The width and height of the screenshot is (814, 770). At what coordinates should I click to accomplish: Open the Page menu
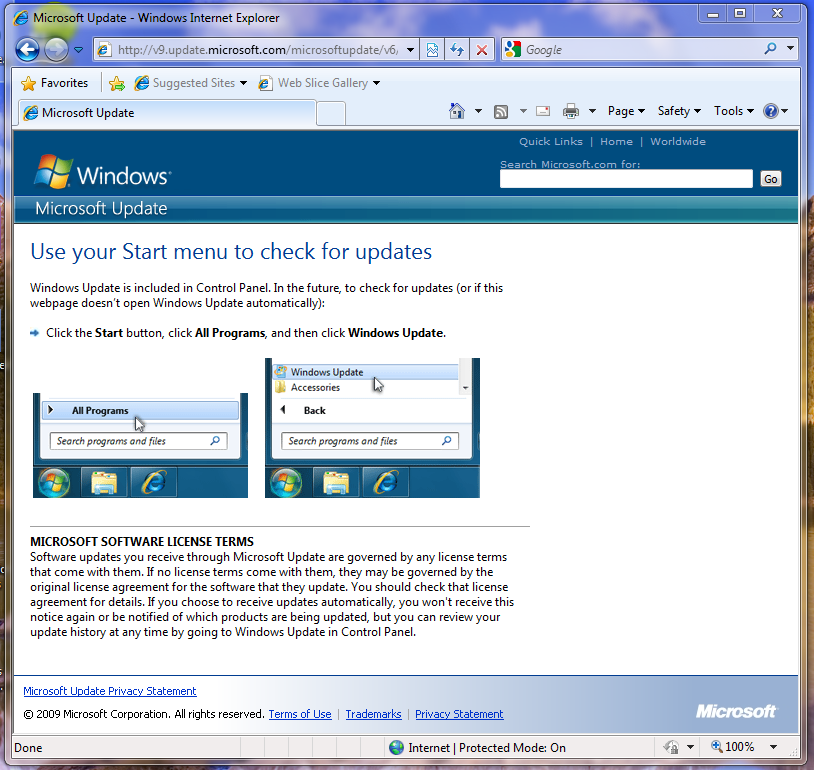point(626,111)
